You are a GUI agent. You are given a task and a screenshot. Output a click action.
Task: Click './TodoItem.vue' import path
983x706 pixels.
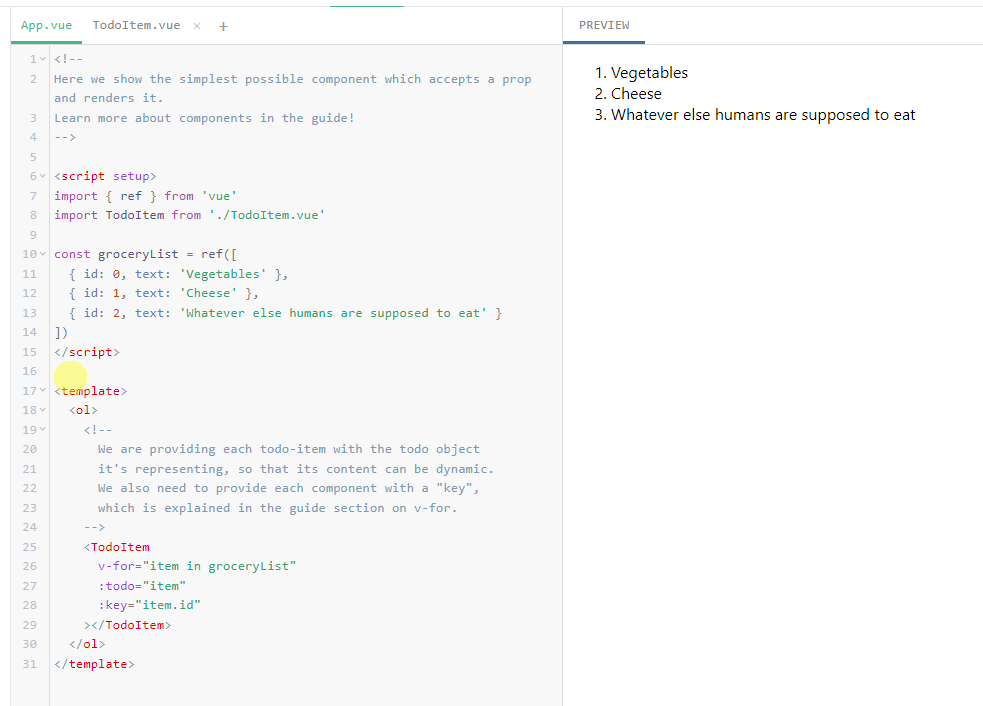(x=267, y=215)
